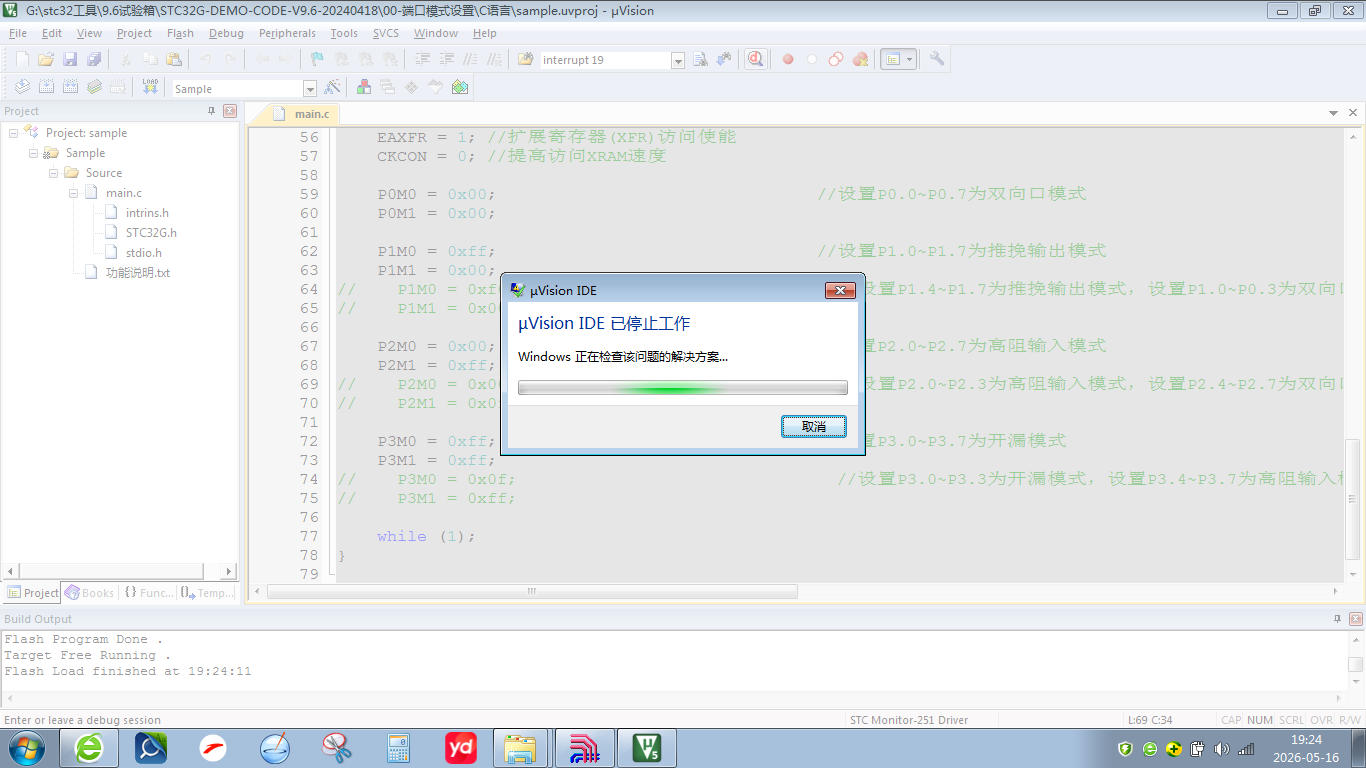1366x768 pixels.
Task: Click 'STC Monitor-251 Driver' in status bar
Action: coord(909,720)
